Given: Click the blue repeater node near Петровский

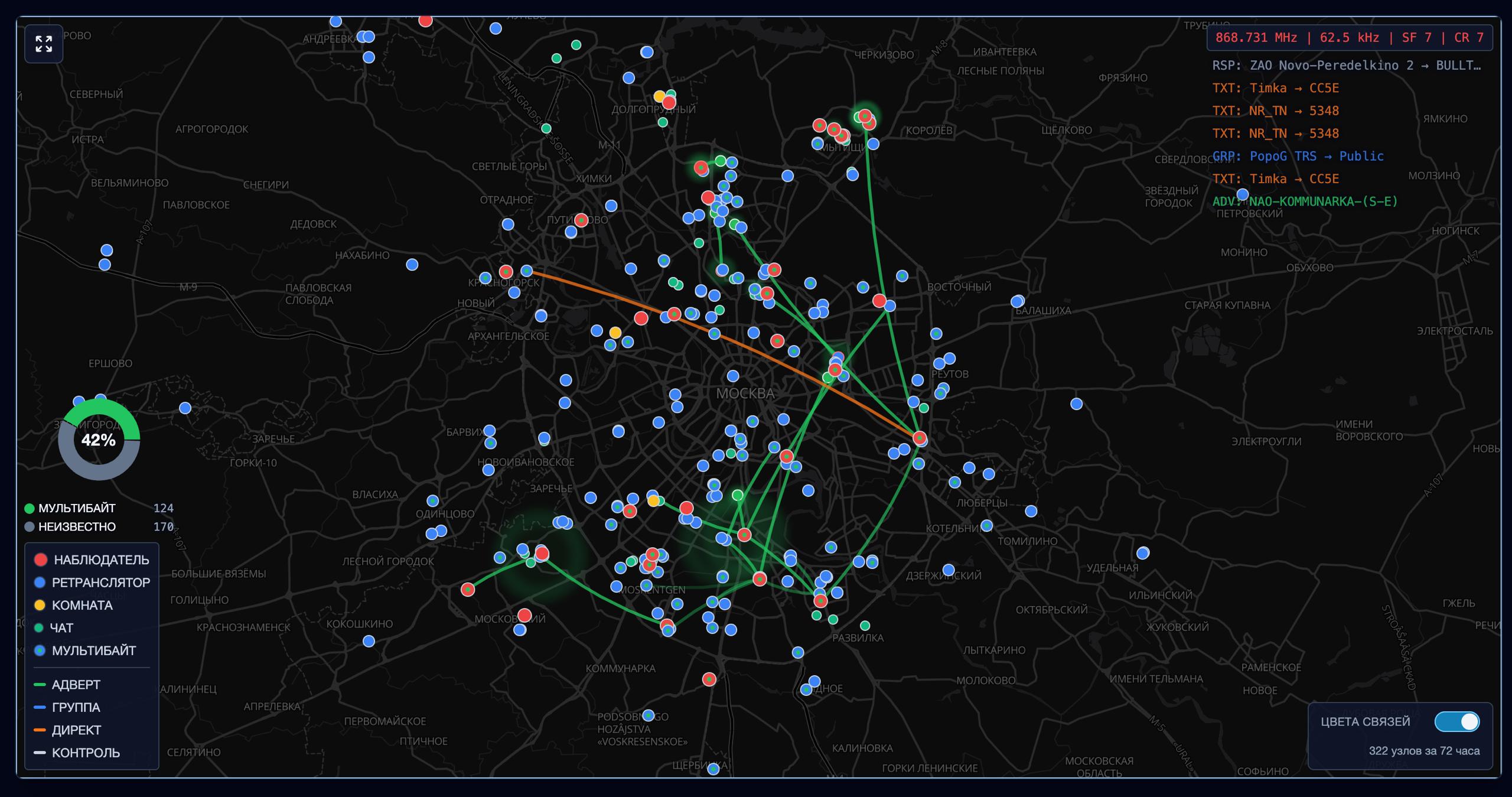Looking at the screenshot, I should point(1243,194).
